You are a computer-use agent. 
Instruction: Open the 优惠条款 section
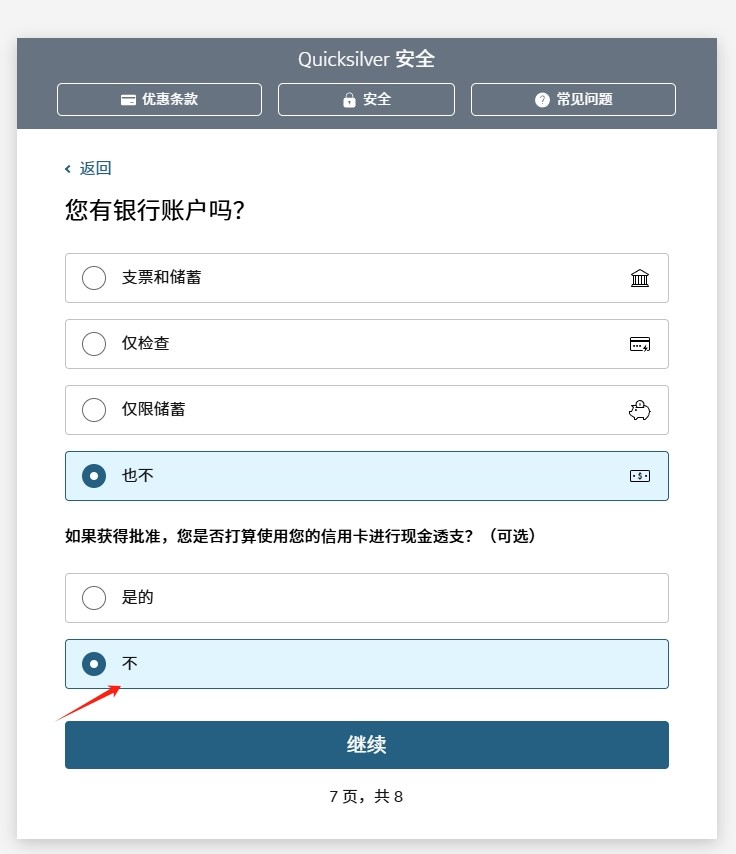[159, 99]
